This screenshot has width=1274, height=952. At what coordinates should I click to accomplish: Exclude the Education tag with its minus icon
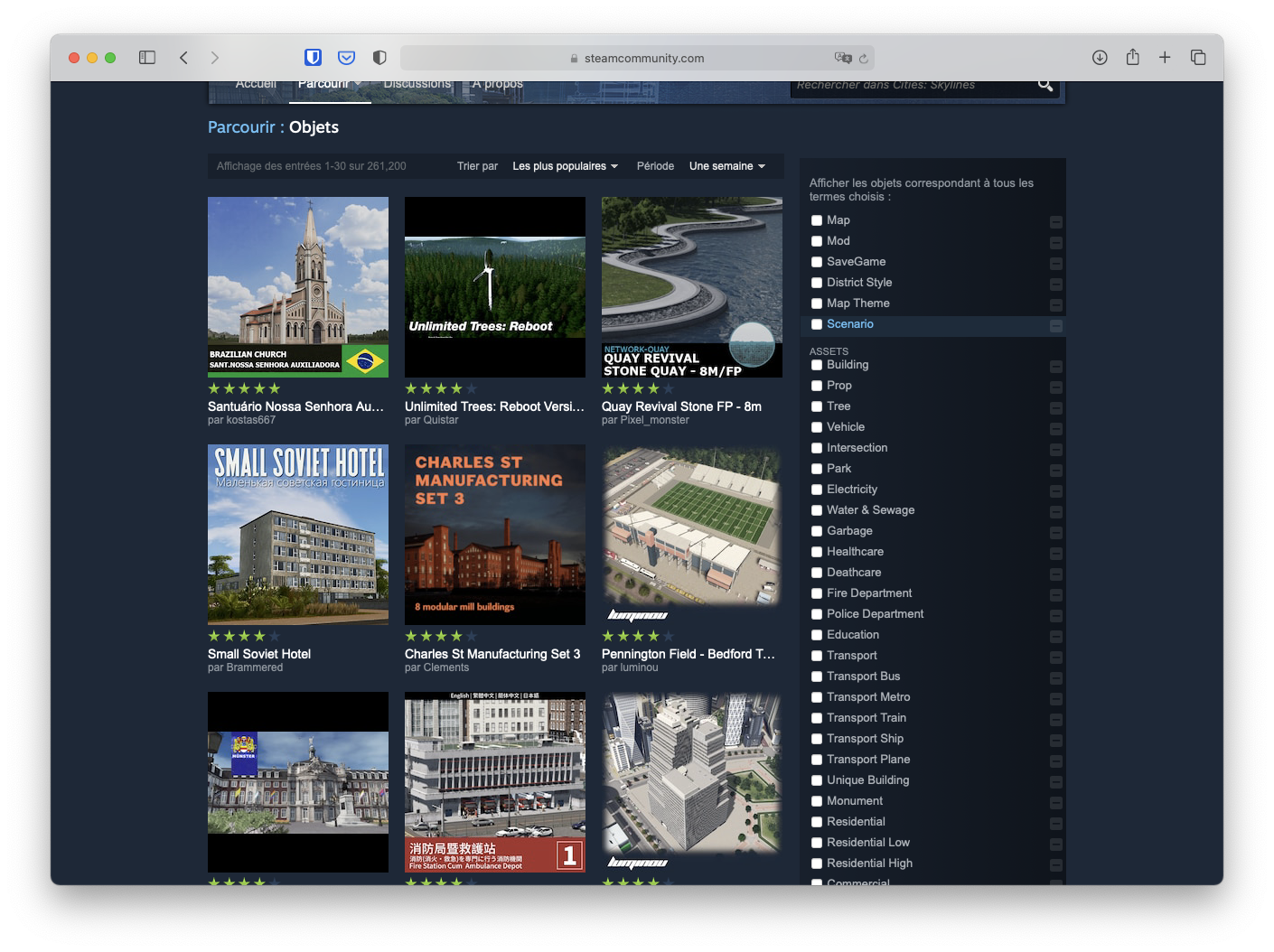(1056, 637)
